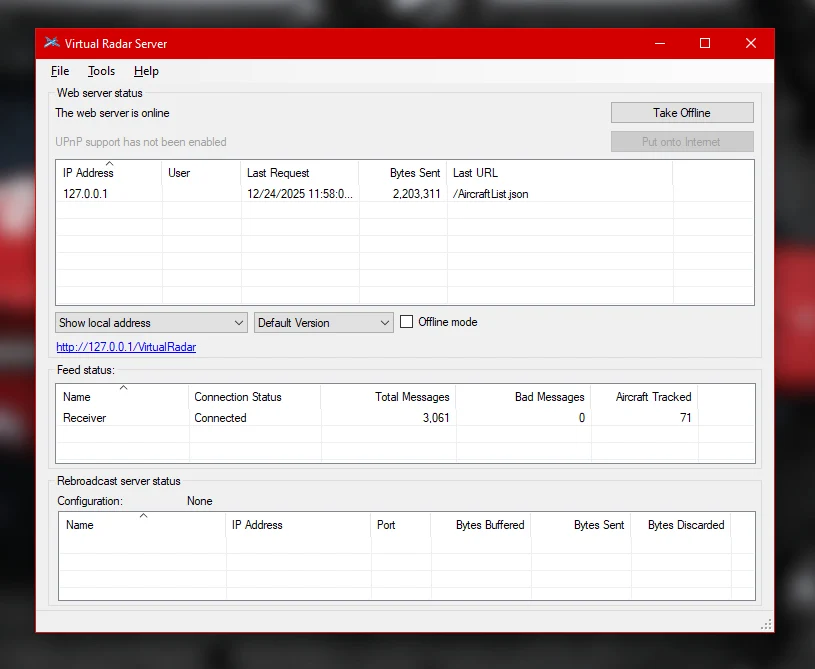This screenshot has width=815, height=669.
Task: Expand the Show local address dropdown
Action: click(151, 323)
